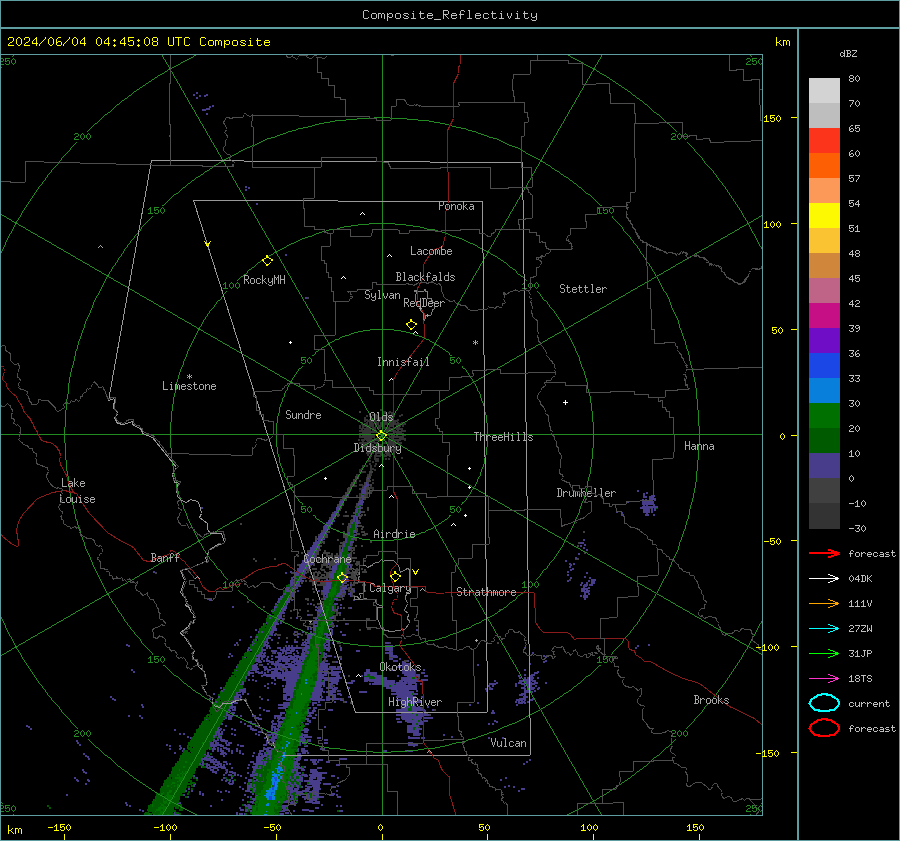
Task: Click the Calgary city label
Action: [390, 588]
